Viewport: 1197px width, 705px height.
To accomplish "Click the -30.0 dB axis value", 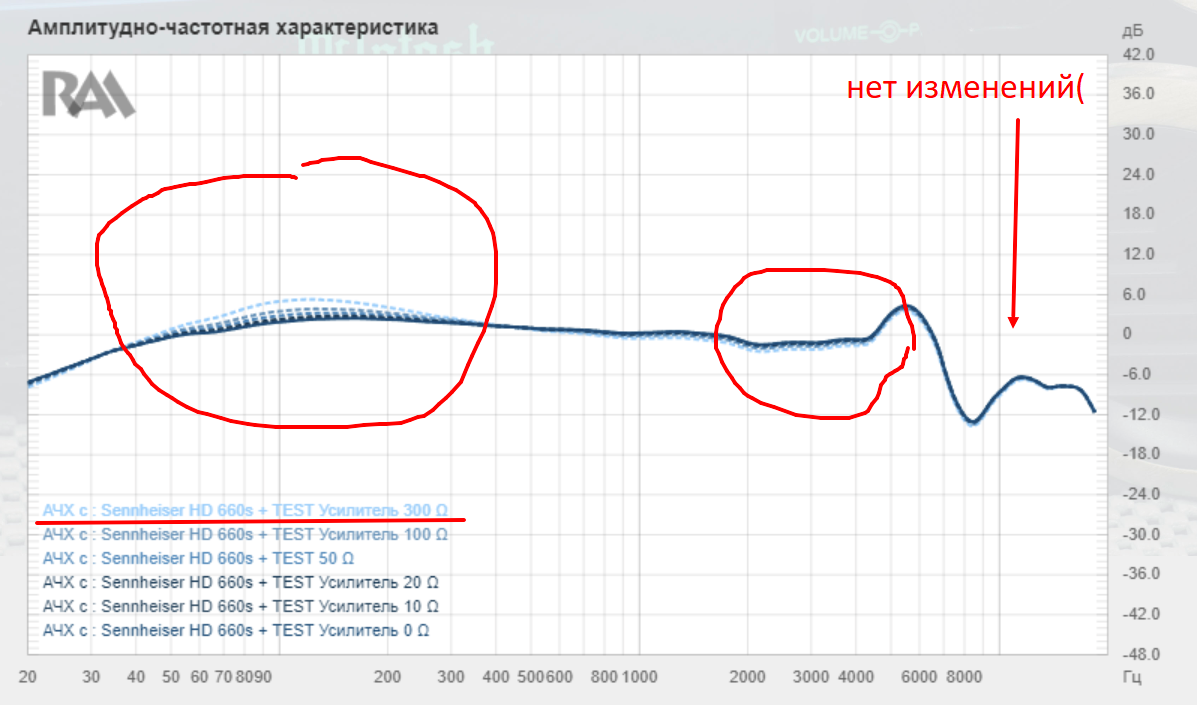I will click(x=1141, y=534).
